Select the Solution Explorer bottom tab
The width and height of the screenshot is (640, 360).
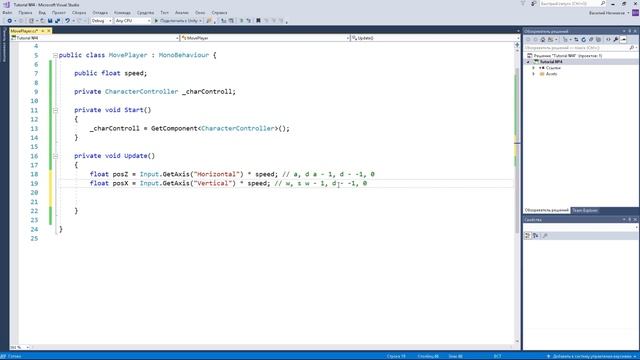point(547,210)
